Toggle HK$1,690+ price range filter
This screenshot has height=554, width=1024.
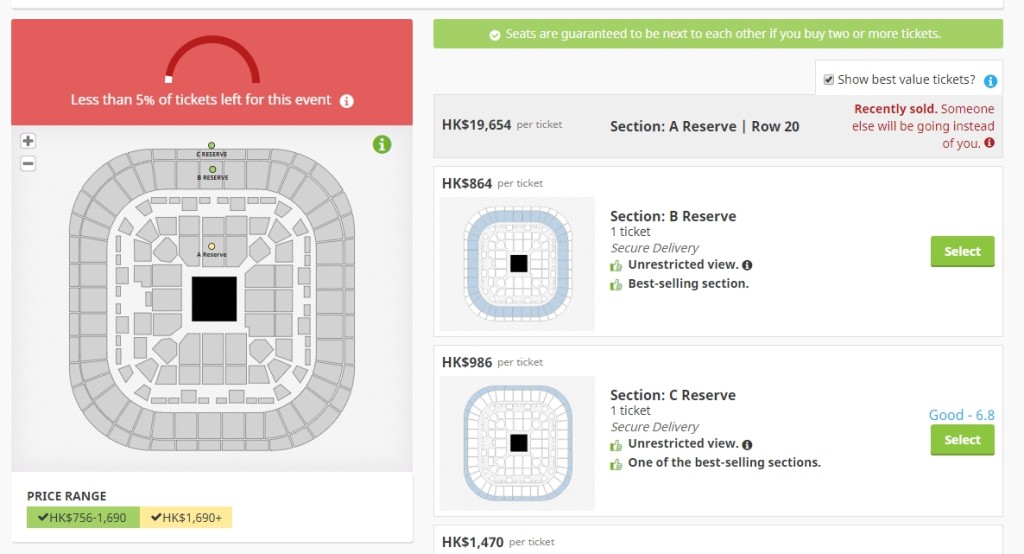pyautogui.click(x=186, y=517)
